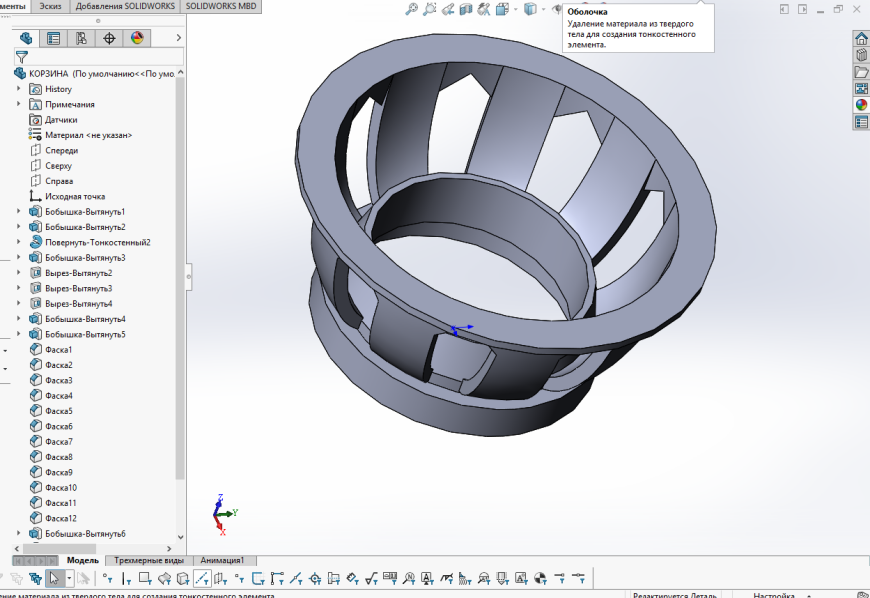This screenshot has width=870, height=598.
Task: Open Custom Properties icon in task pane
Action: (861, 122)
